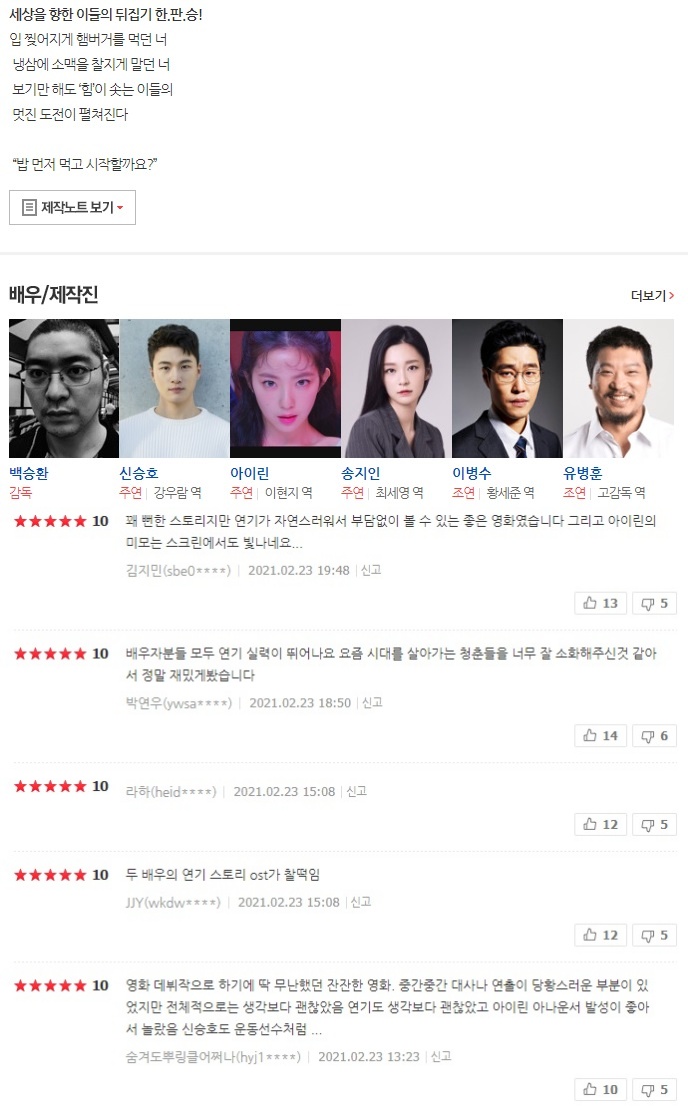Report 박연우's review via 신고
The image size is (688, 1109).
[x=373, y=702]
